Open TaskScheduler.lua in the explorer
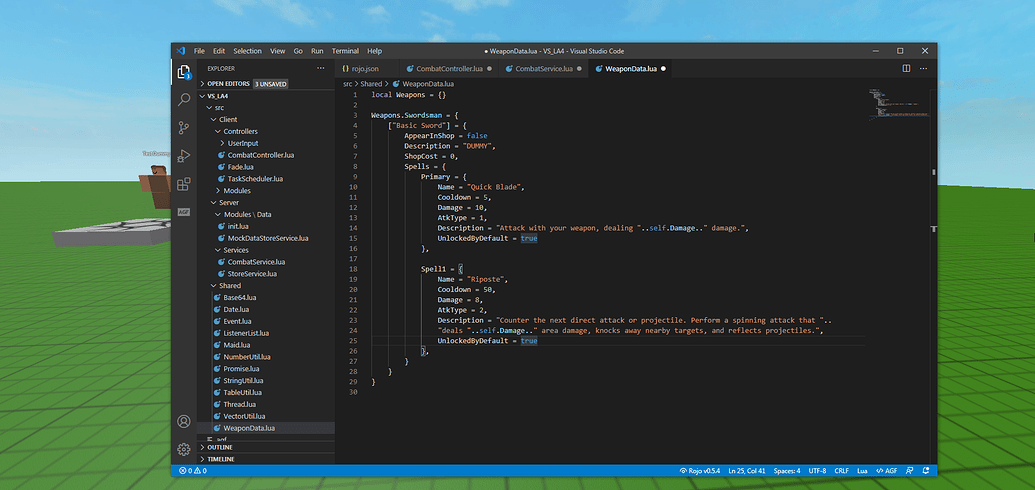This screenshot has height=490, width=1035. pyautogui.click(x=266, y=179)
